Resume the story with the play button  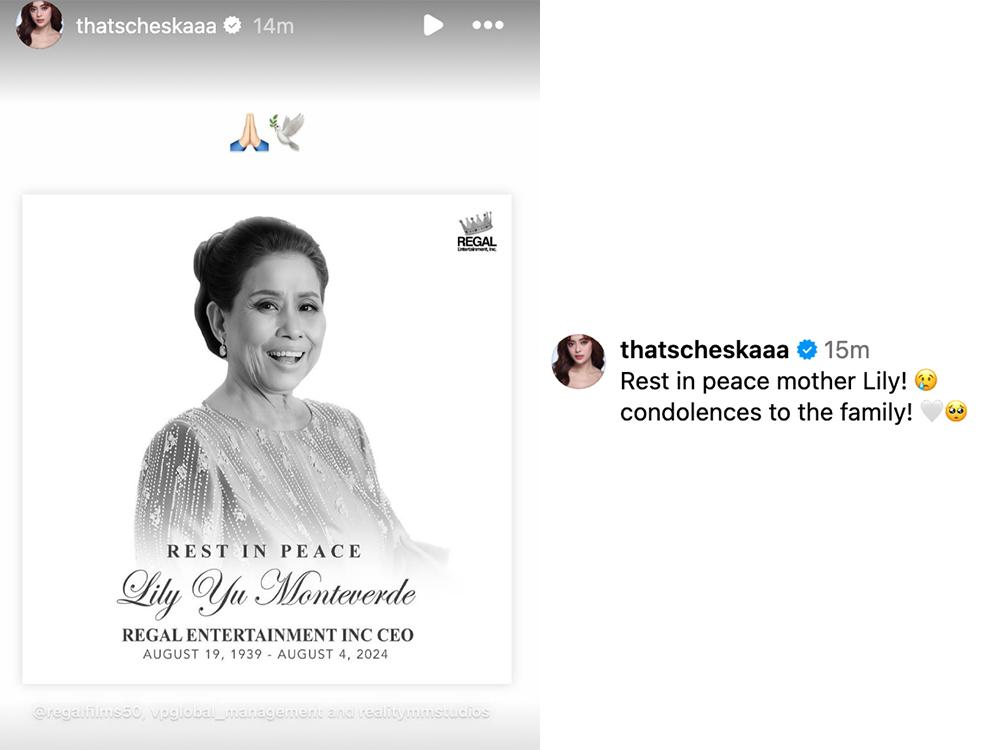[433, 26]
